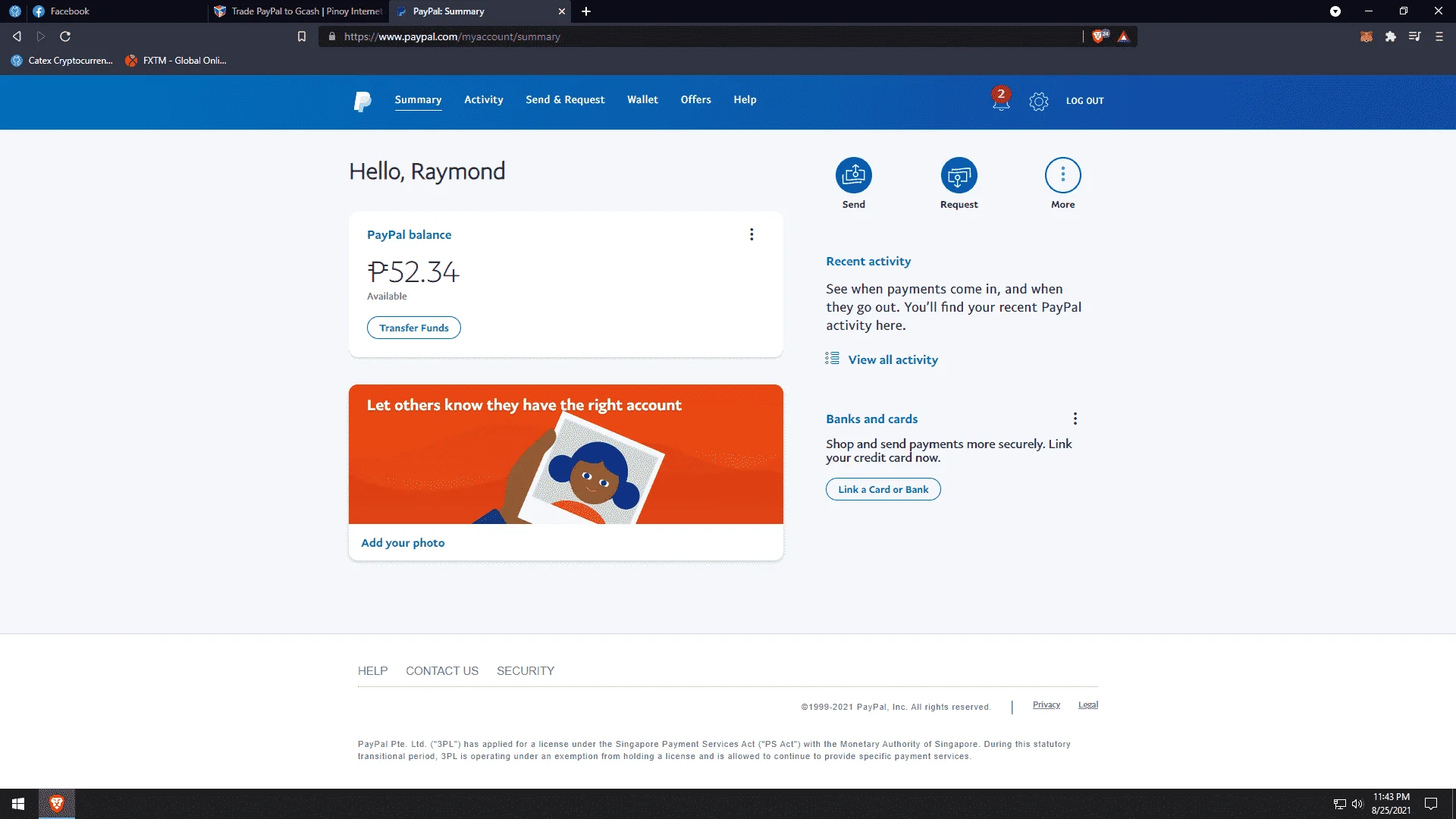
Task: Click the Send money icon
Action: pos(853,175)
